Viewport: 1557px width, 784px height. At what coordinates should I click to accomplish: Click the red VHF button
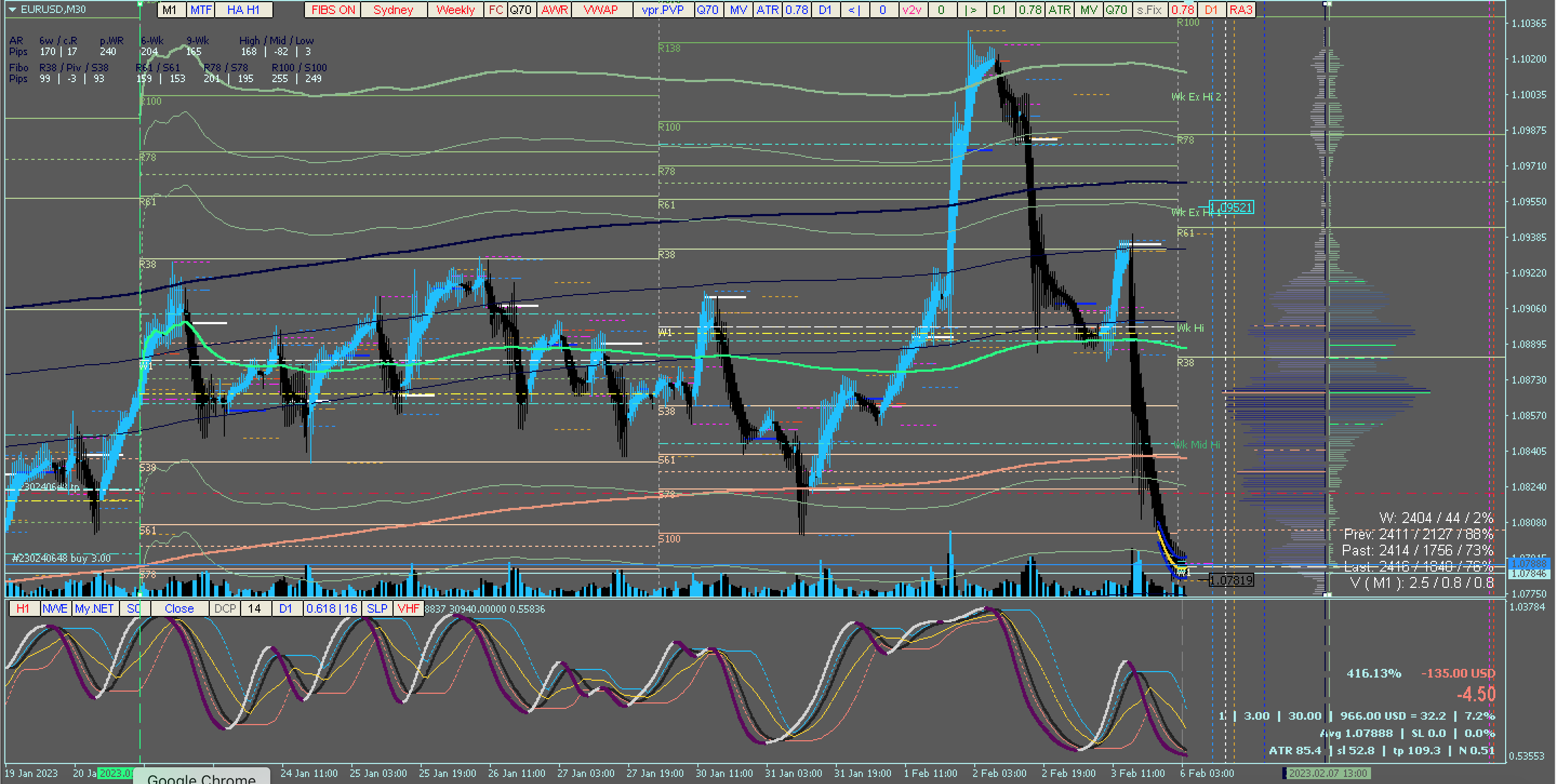[x=409, y=608]
